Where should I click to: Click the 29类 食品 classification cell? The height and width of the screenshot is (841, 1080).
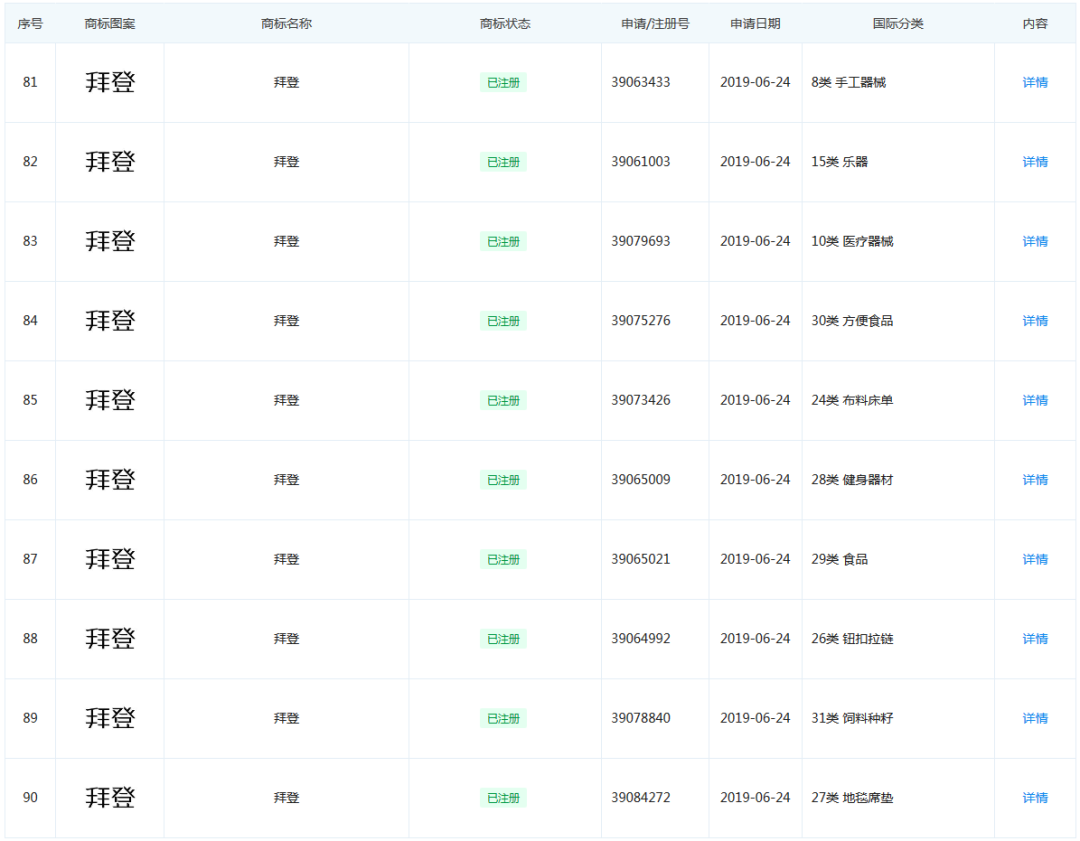(839, 559)
